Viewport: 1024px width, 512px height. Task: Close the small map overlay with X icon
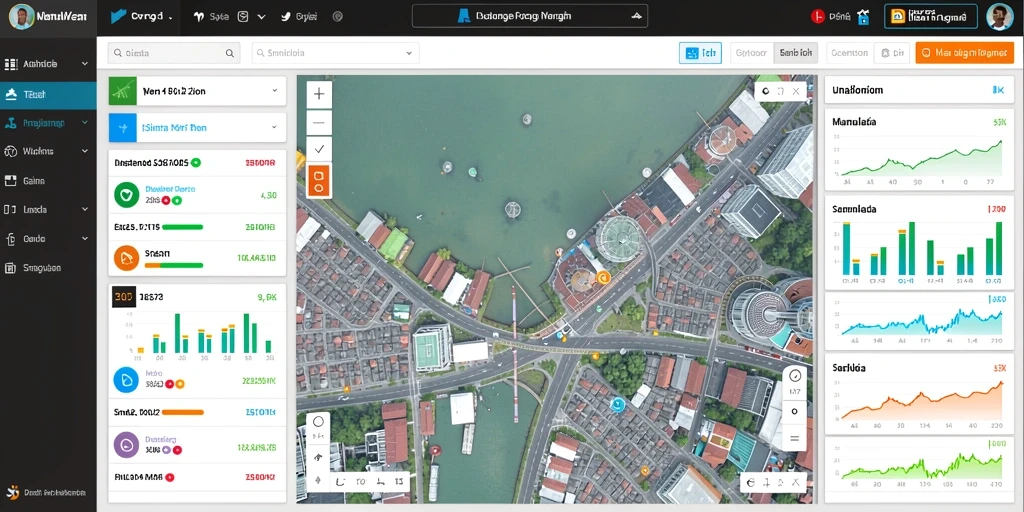[x=796, y=91]
